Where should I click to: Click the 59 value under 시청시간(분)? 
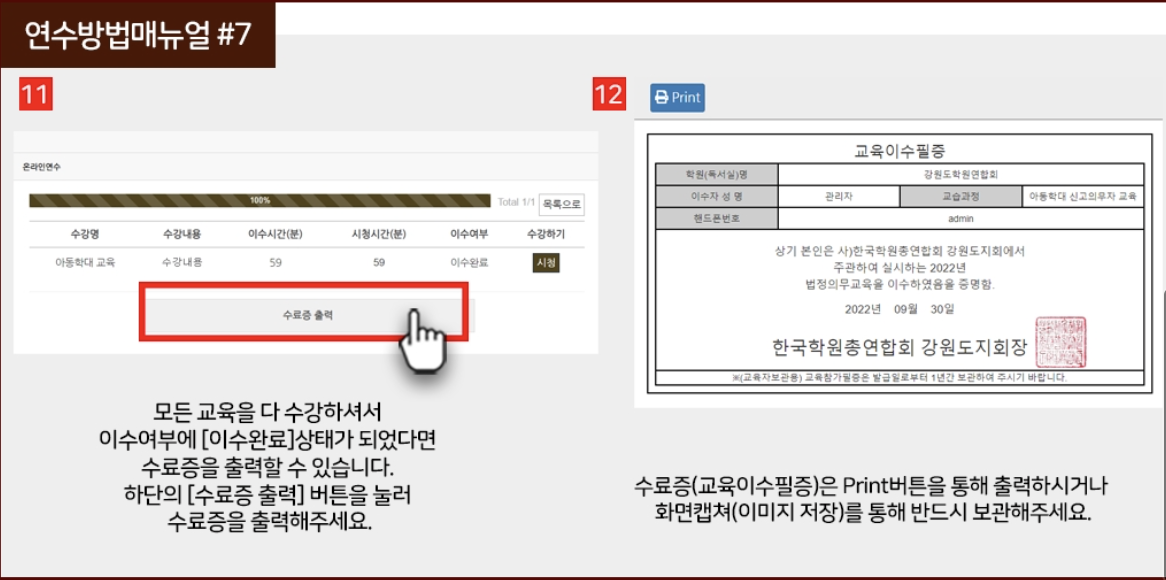point(379,262)
